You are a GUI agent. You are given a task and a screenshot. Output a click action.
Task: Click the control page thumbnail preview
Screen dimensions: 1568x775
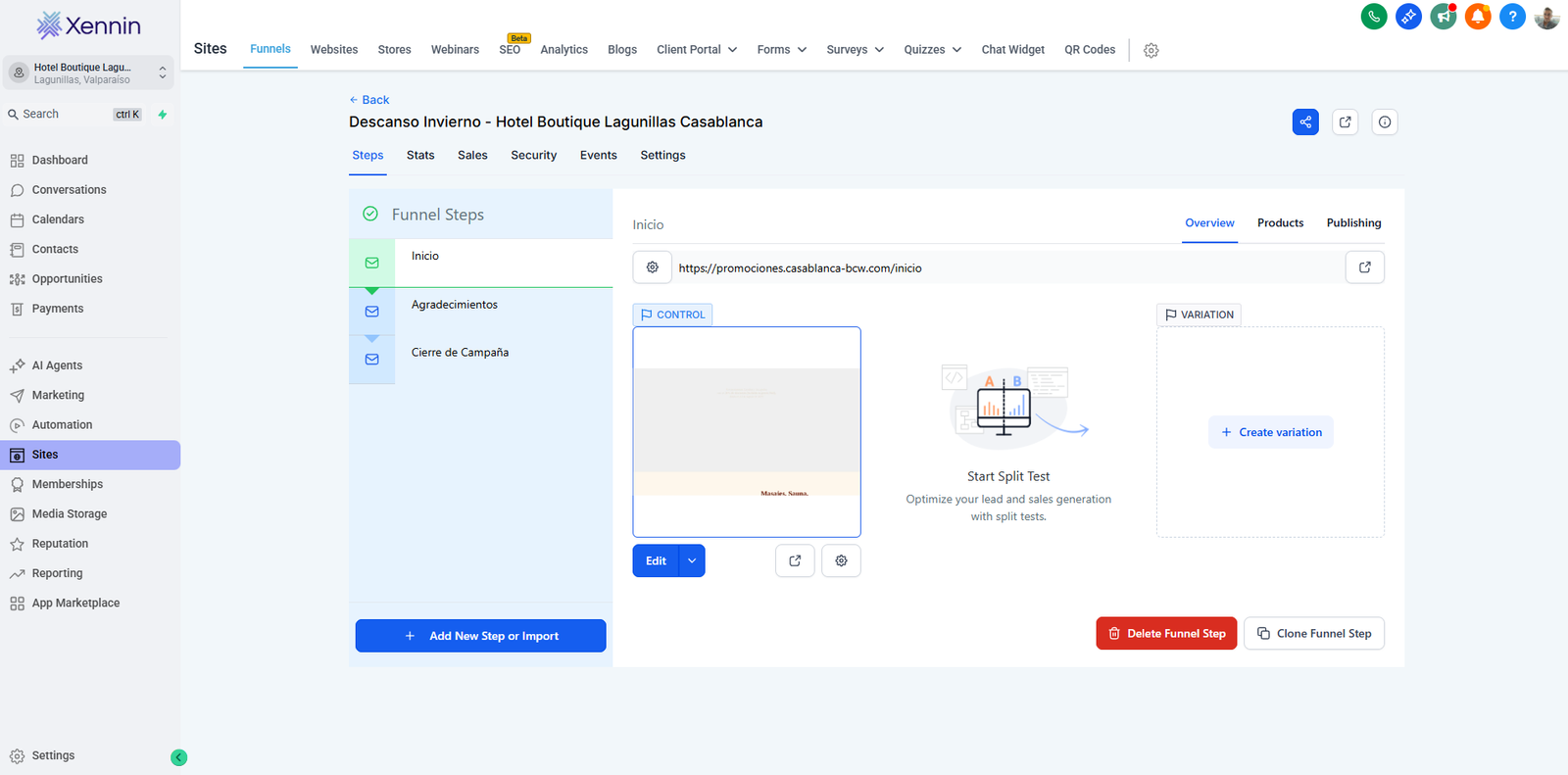[747, 431]
